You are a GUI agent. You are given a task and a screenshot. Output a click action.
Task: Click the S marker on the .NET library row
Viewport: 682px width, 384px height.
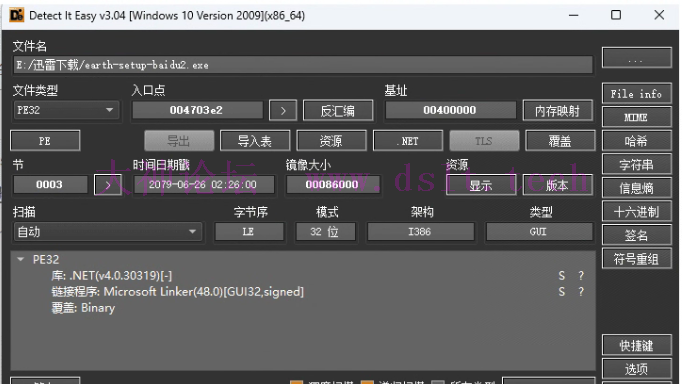point(562,276)
